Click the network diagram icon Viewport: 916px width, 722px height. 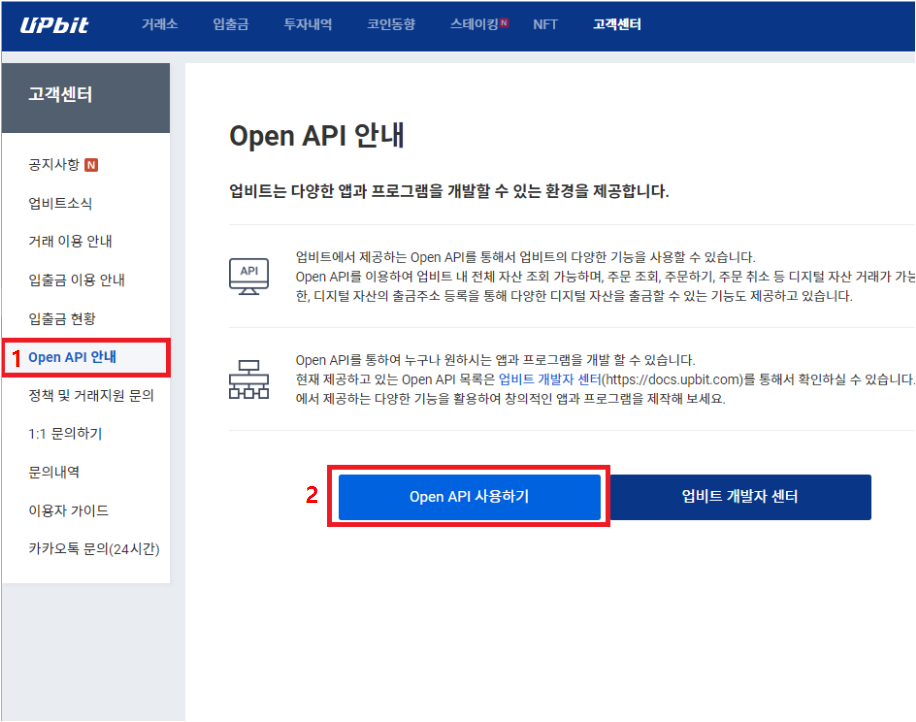point(249,380)
